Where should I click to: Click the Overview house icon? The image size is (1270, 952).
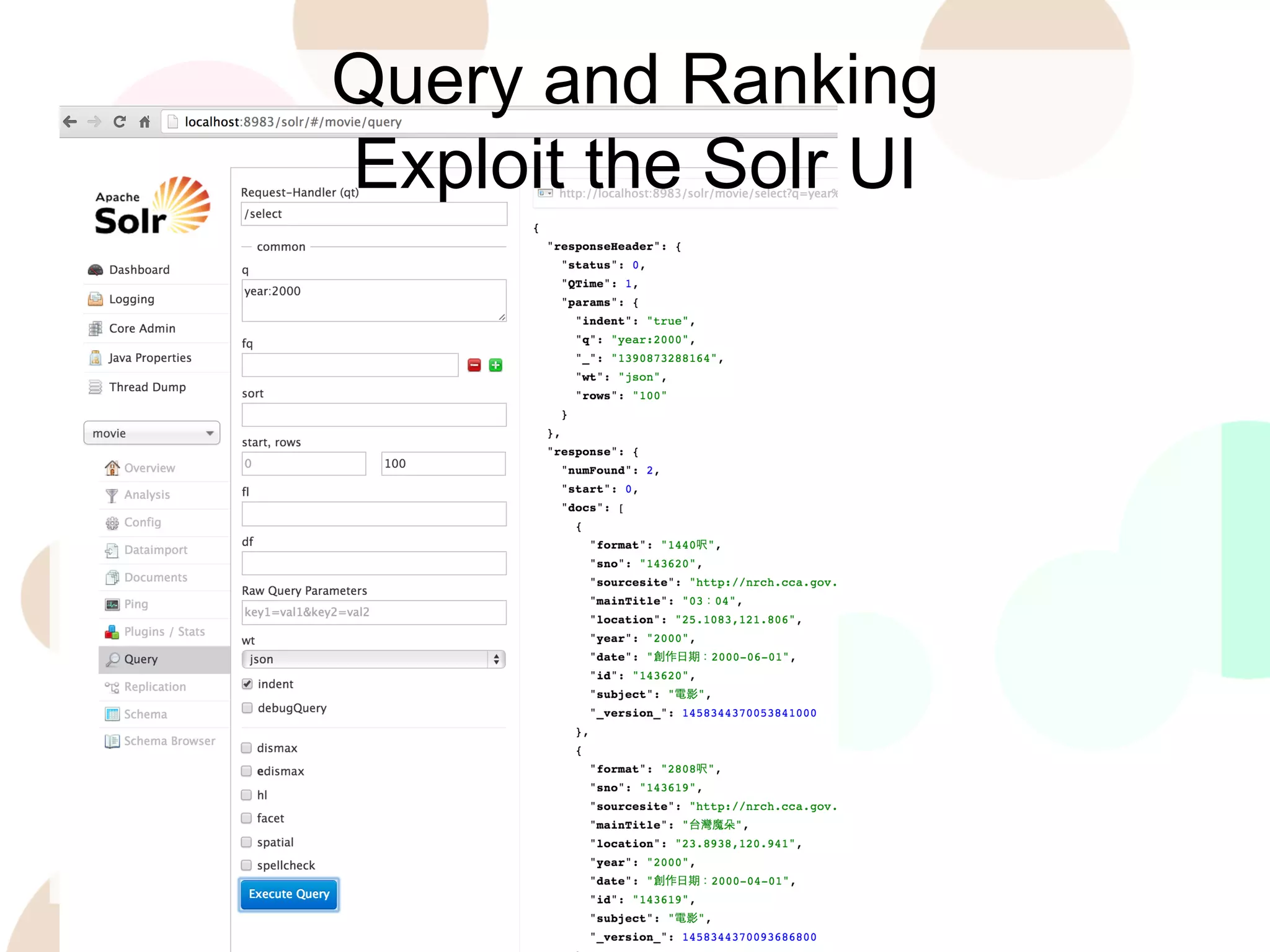click(112, 468)
